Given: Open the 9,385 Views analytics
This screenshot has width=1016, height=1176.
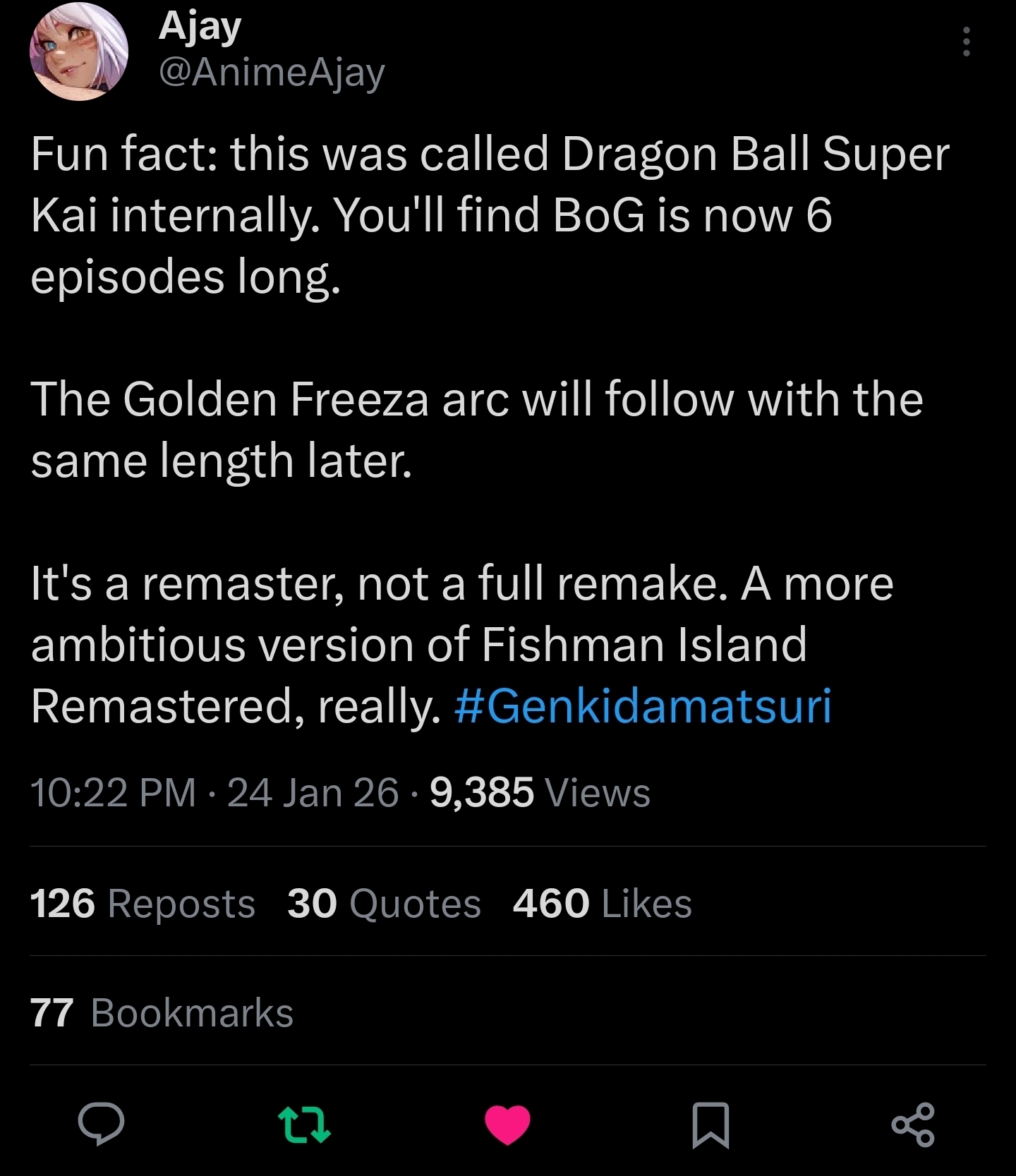Looking at the screenshot, I should coord(540,792).
